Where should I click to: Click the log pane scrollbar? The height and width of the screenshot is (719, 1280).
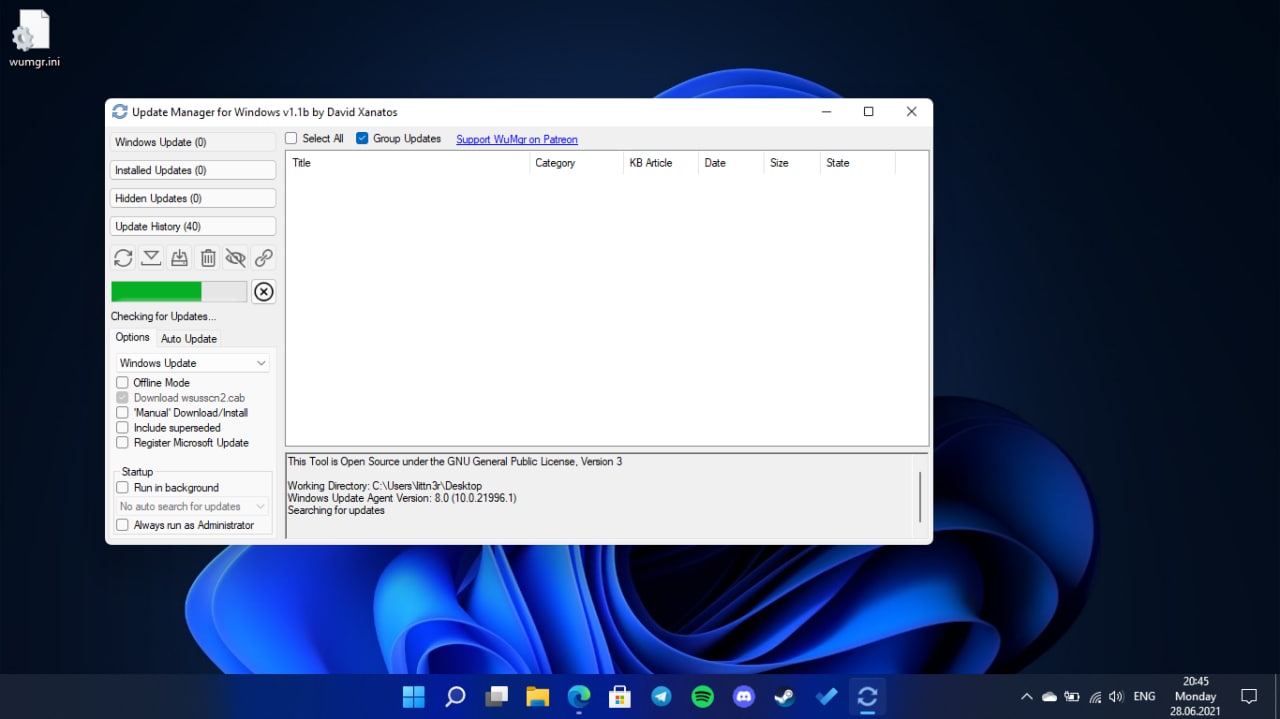[920, 496]
